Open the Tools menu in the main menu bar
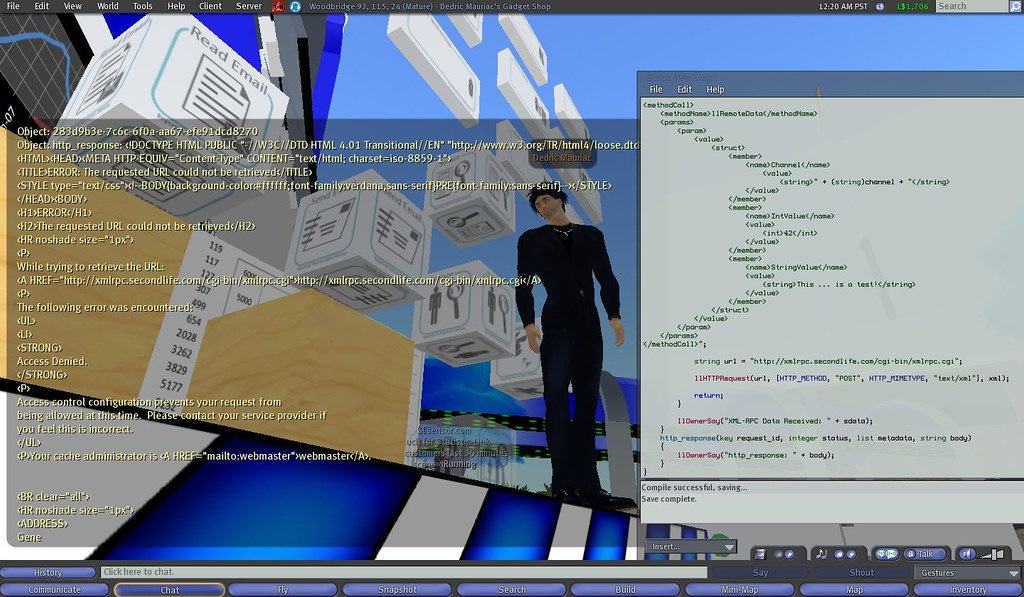The image size is (1024, 597). [x=143, y=6]
